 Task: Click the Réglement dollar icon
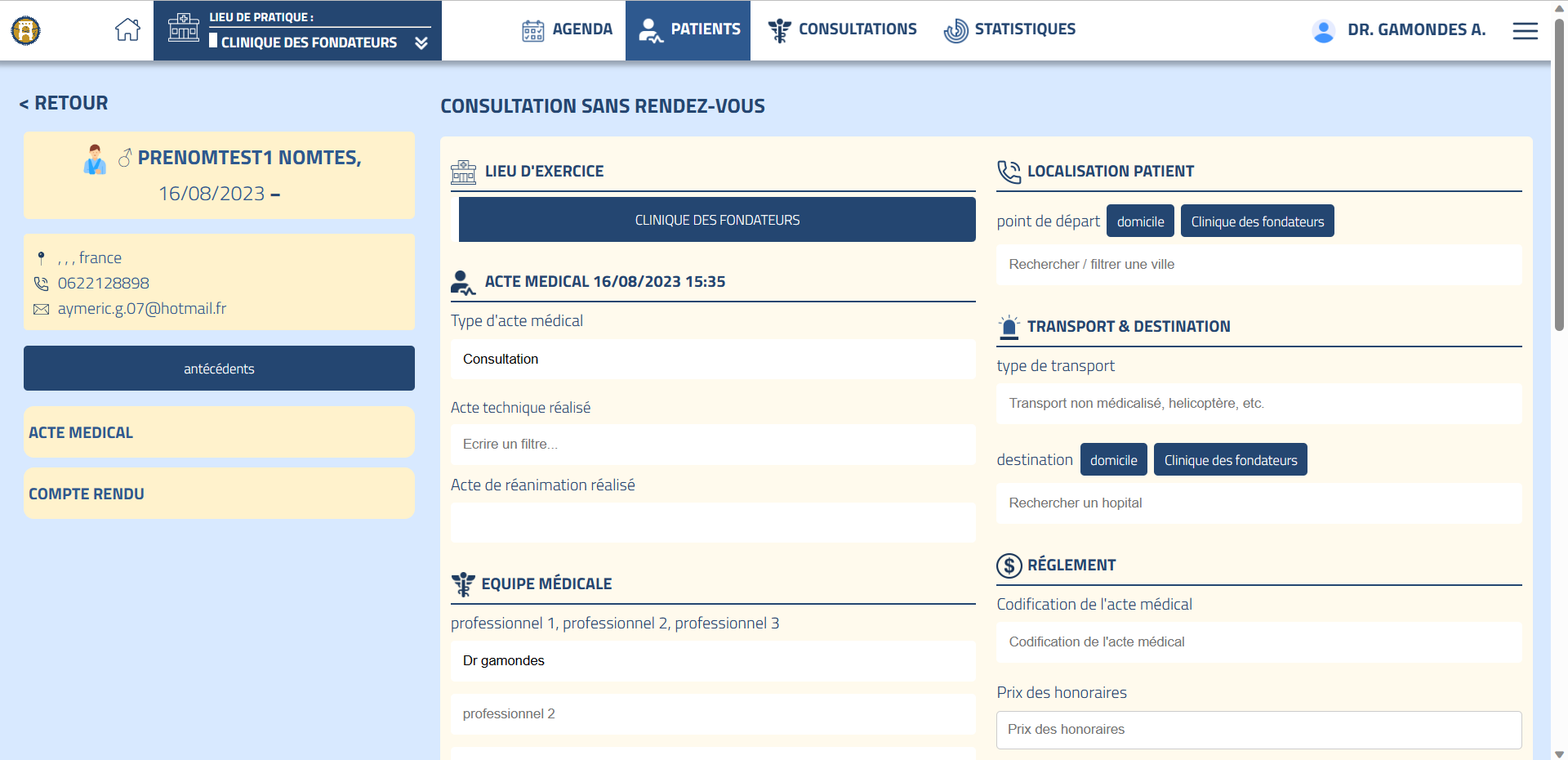click(x=1009, y=566)
